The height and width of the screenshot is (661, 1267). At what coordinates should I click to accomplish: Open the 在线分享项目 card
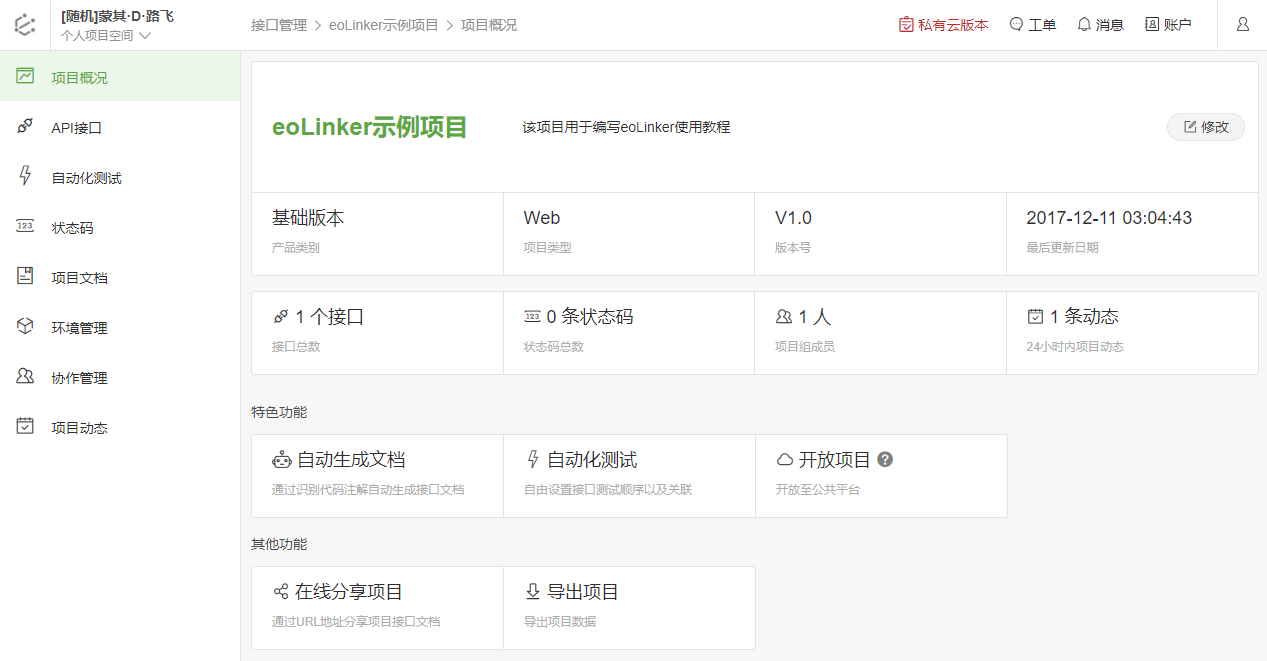click(377, 608)
